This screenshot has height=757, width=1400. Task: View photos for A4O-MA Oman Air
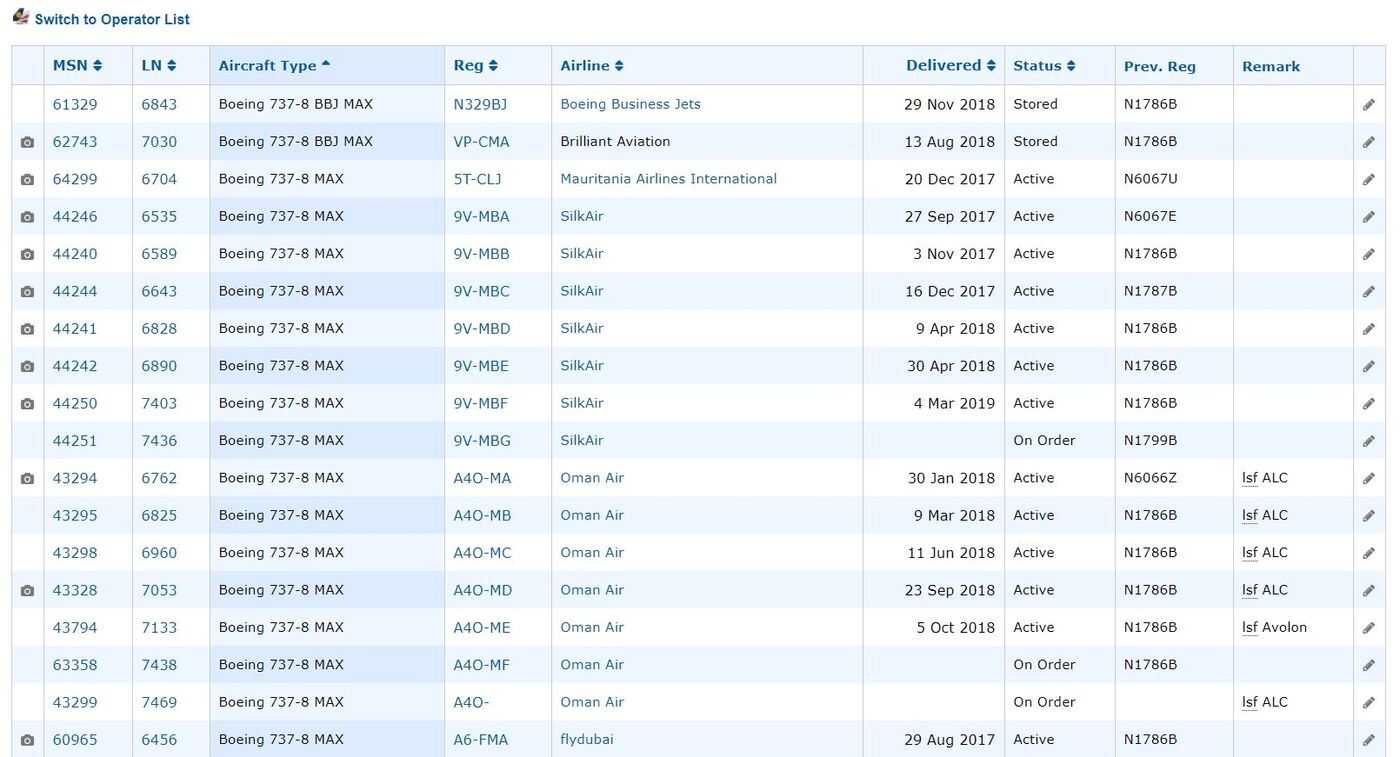(27, 479)
